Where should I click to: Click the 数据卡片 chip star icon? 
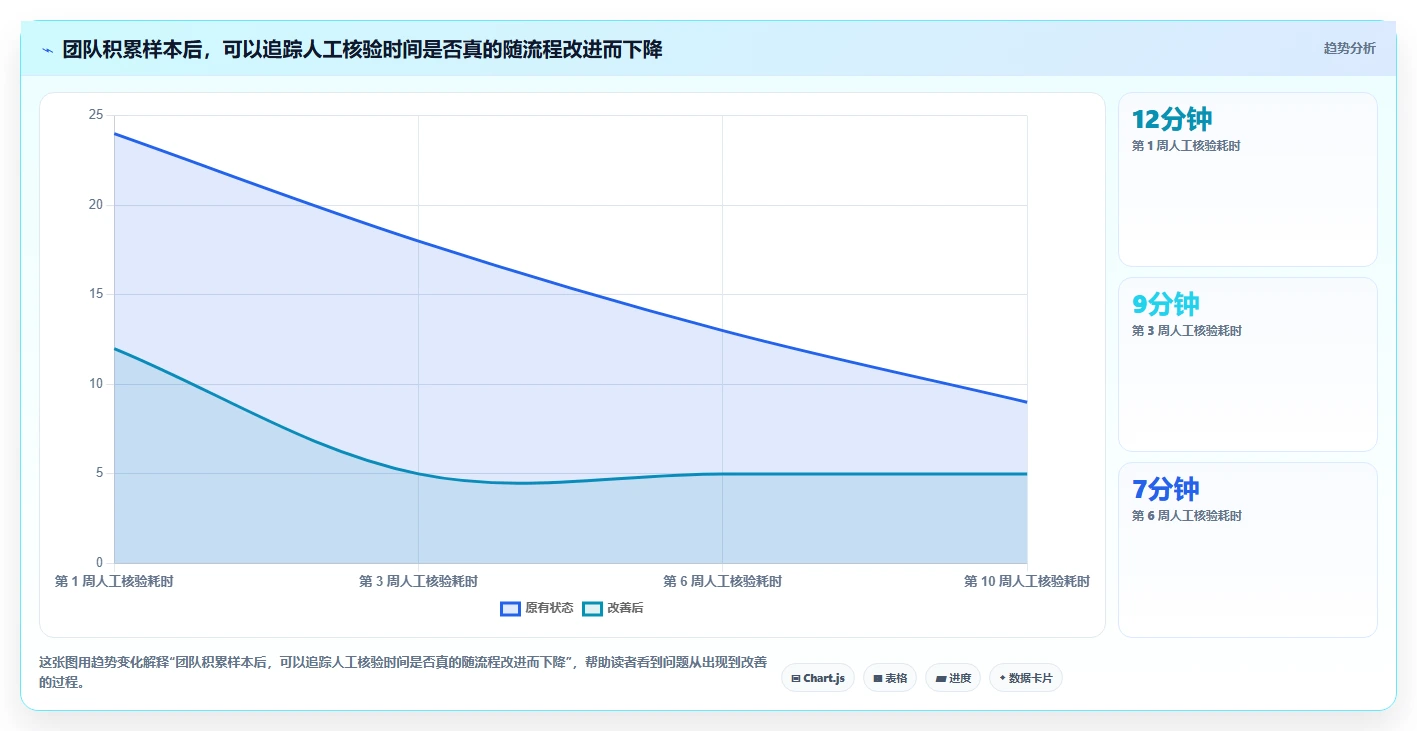tap(1002, 678)
